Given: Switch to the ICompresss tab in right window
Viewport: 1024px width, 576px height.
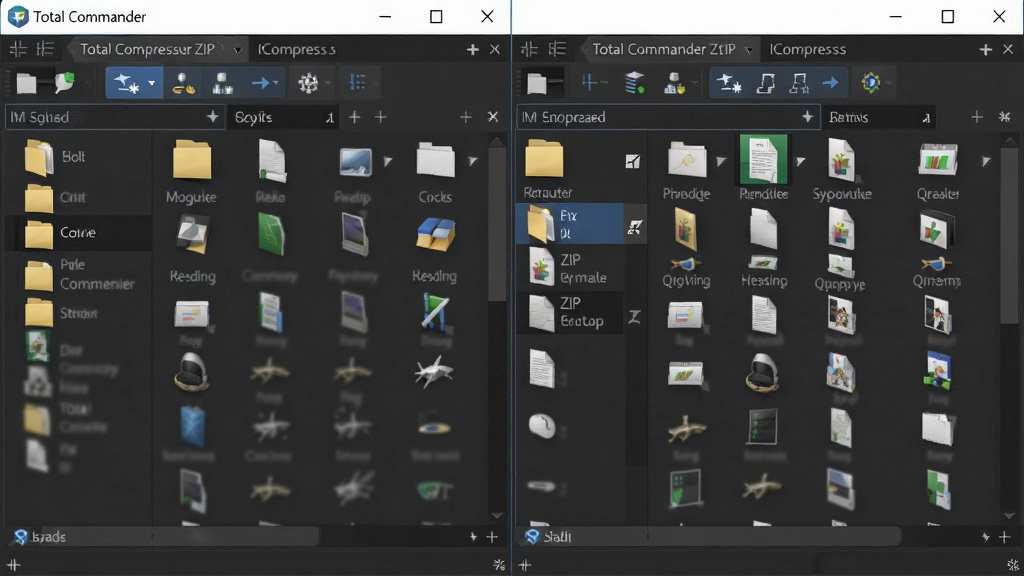Looking at the screenshot, I should [x=807, y=50].
